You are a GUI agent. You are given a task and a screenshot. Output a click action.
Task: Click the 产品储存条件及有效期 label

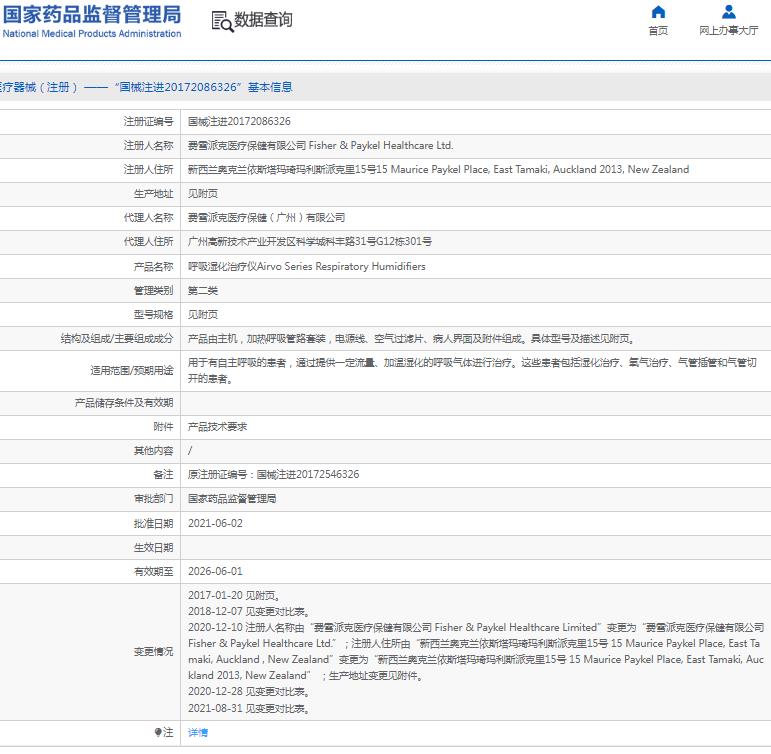124,403
